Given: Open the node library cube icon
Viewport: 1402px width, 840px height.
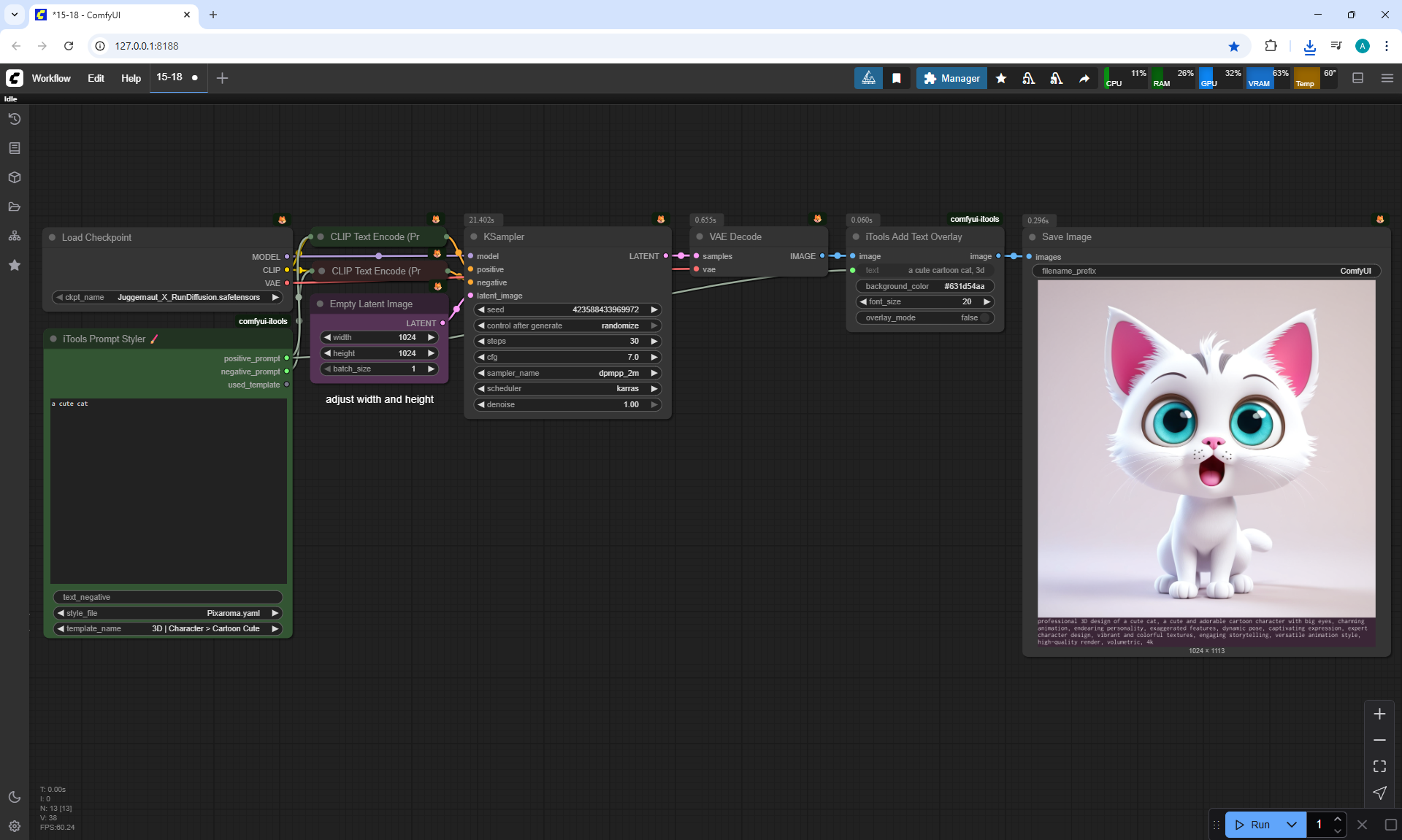Looking at the screenshot, I should 15,177.
